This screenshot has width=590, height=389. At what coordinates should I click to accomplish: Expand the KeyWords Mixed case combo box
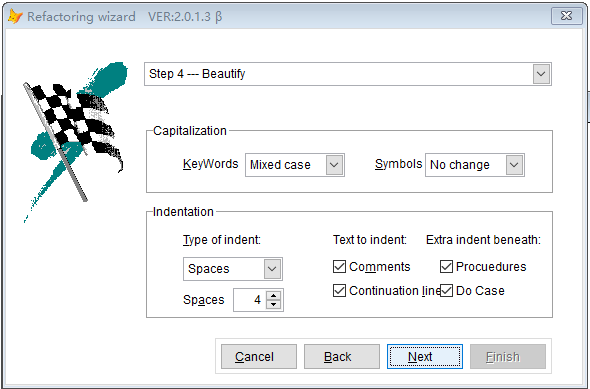tap(334, 165)
